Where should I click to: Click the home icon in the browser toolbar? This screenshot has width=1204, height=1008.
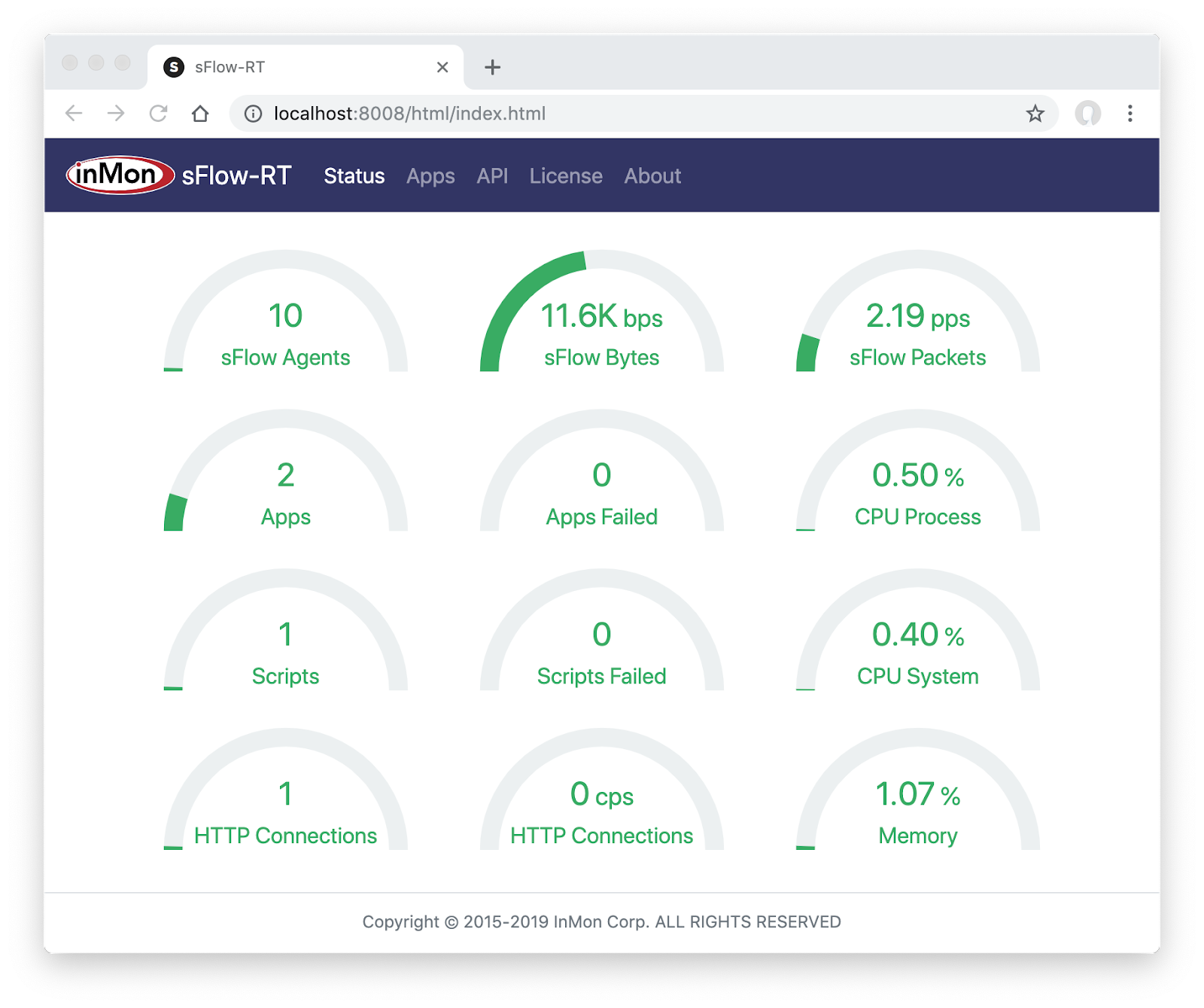199,114
